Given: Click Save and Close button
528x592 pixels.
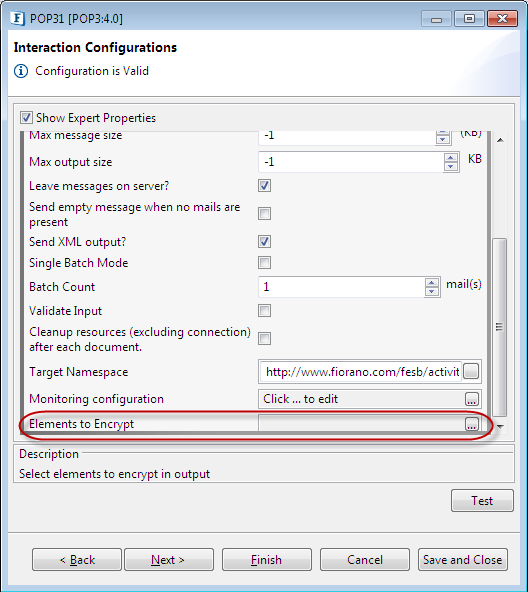Looking at the screenshot, I should (463, 560).
